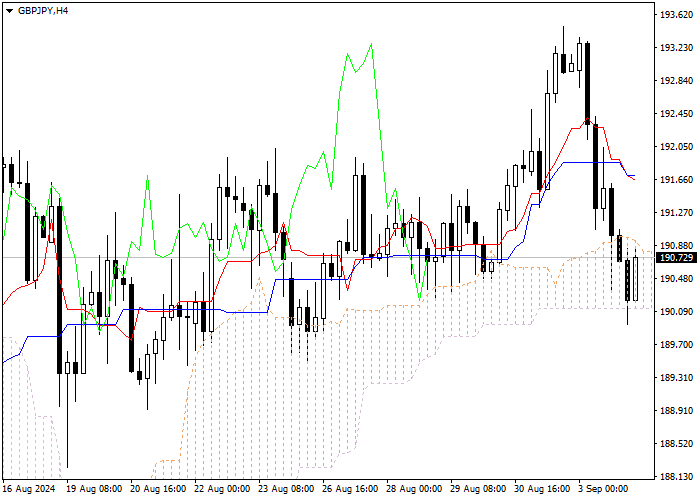This screenshot has width=700, height=500.
Task: Click the 193.230 price axis label
Action: 676,48
